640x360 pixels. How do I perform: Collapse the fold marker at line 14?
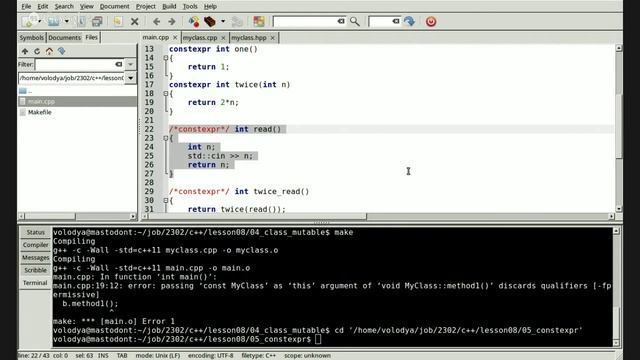pyautogui.click(x=166, y=58)
